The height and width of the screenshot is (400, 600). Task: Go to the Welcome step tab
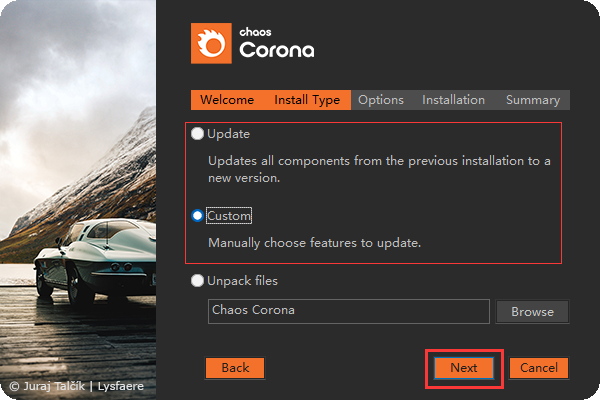point(226,100)
